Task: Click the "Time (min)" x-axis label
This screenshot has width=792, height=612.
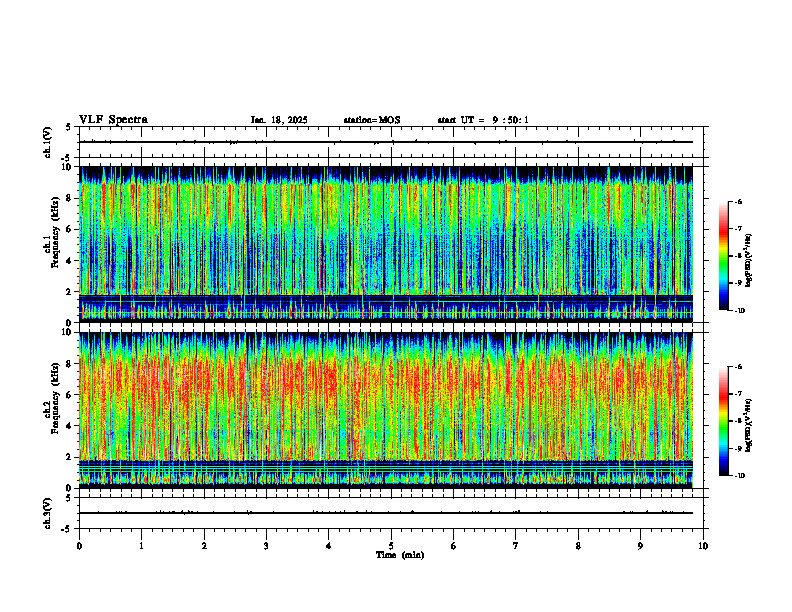Action: [x=400, y=555]
